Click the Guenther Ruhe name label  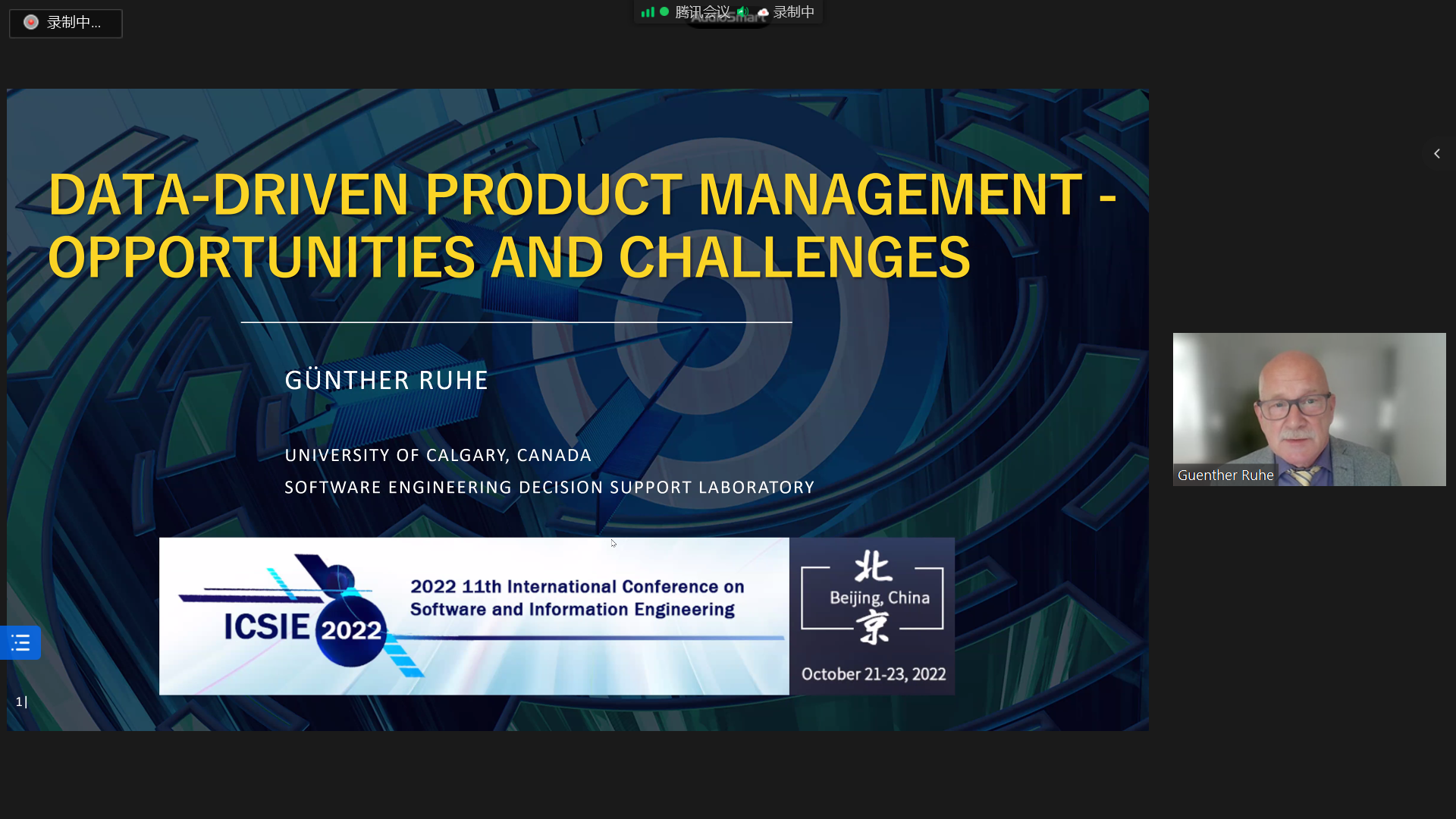coord(1225,475)
